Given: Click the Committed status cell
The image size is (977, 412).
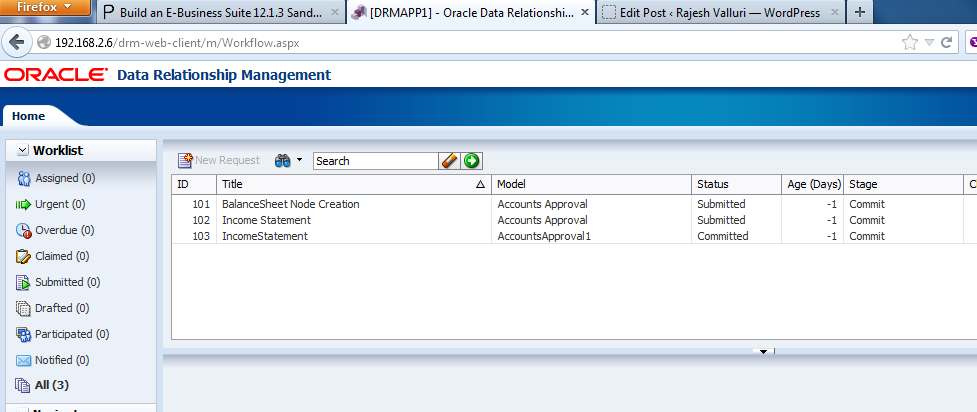Looking at the screenshot, I should 723,236.
